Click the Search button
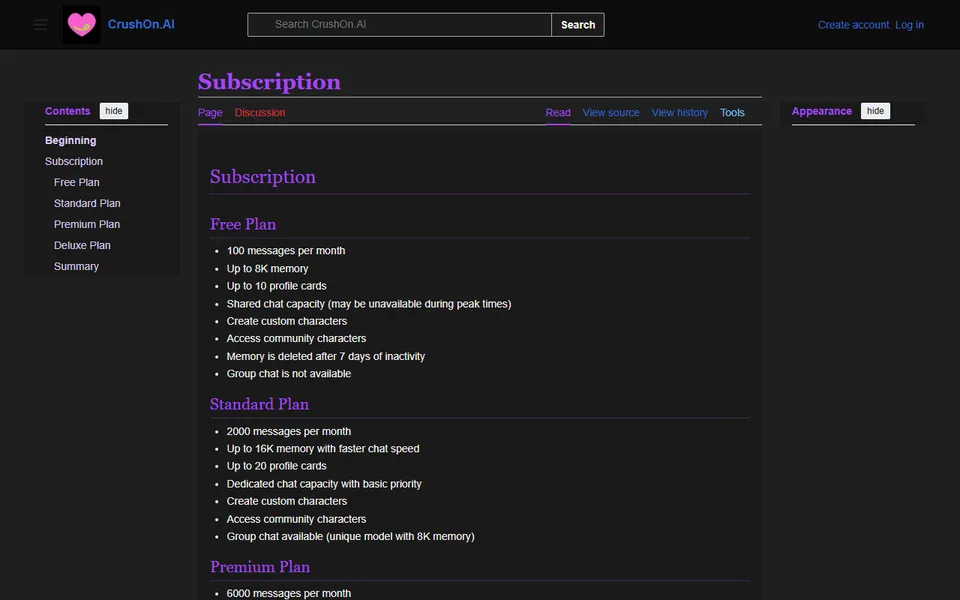 [578, 24]
